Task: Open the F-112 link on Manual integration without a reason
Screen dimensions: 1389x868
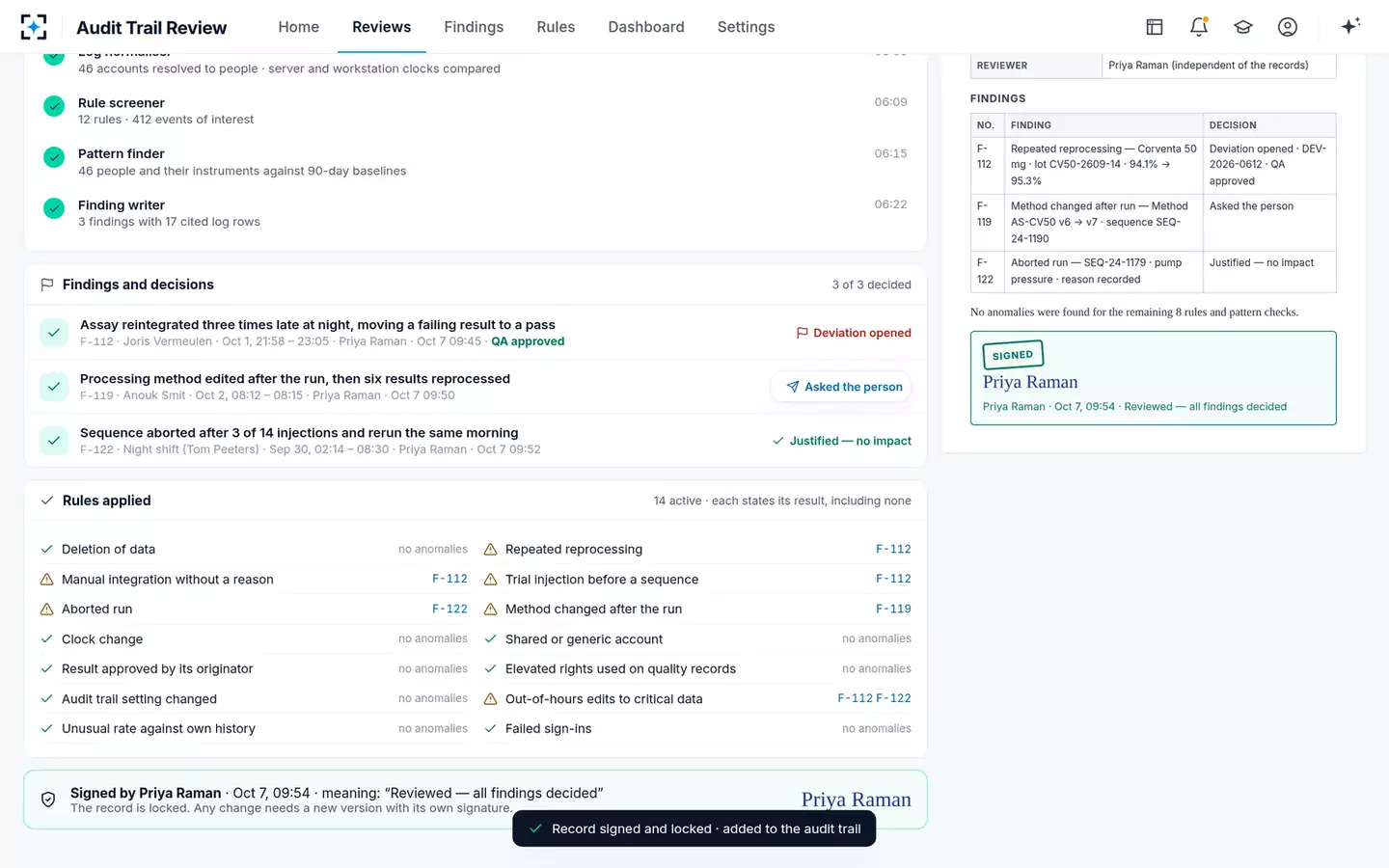Action: coord(449,579)
